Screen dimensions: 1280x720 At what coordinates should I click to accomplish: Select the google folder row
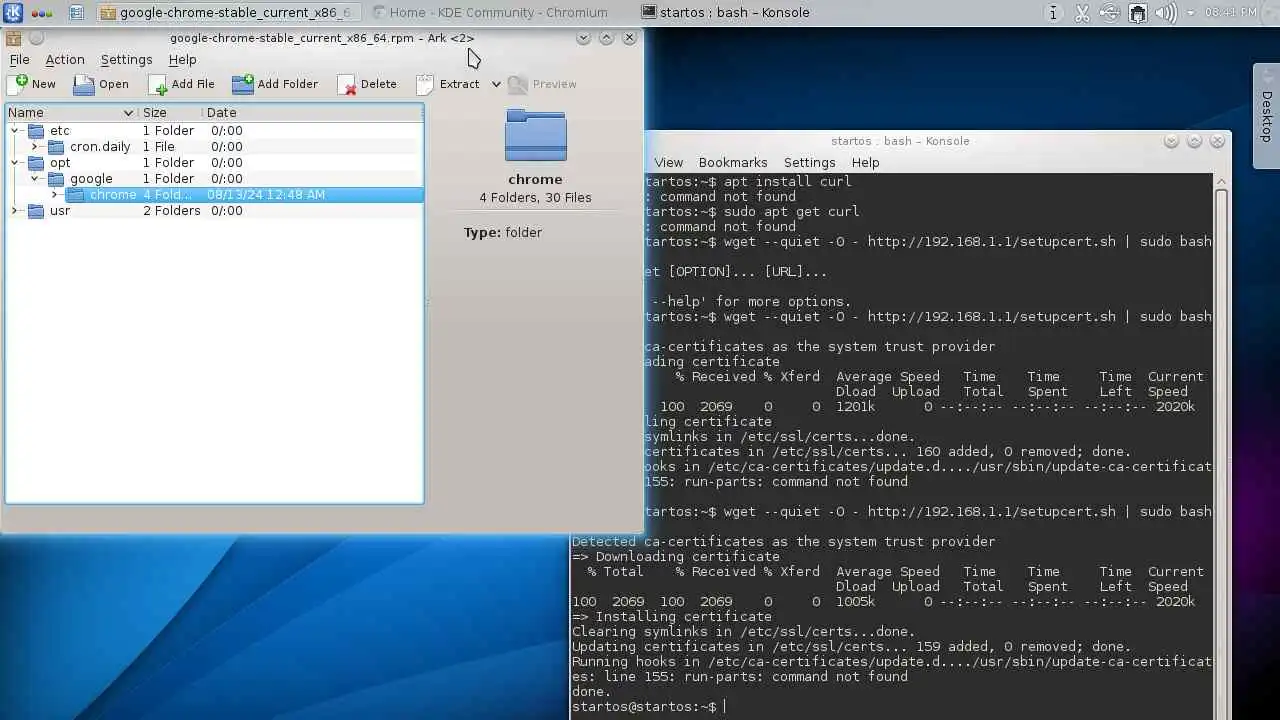215,179
